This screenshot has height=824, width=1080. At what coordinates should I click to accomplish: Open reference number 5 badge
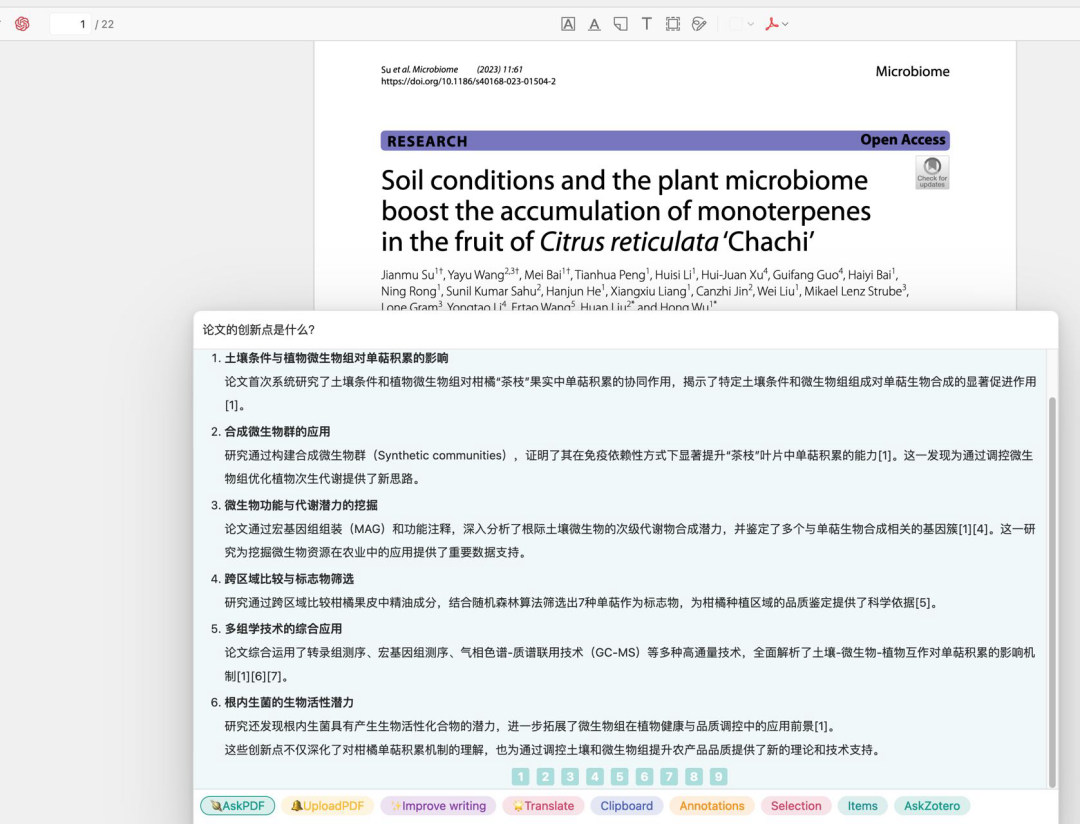(620, 776)
